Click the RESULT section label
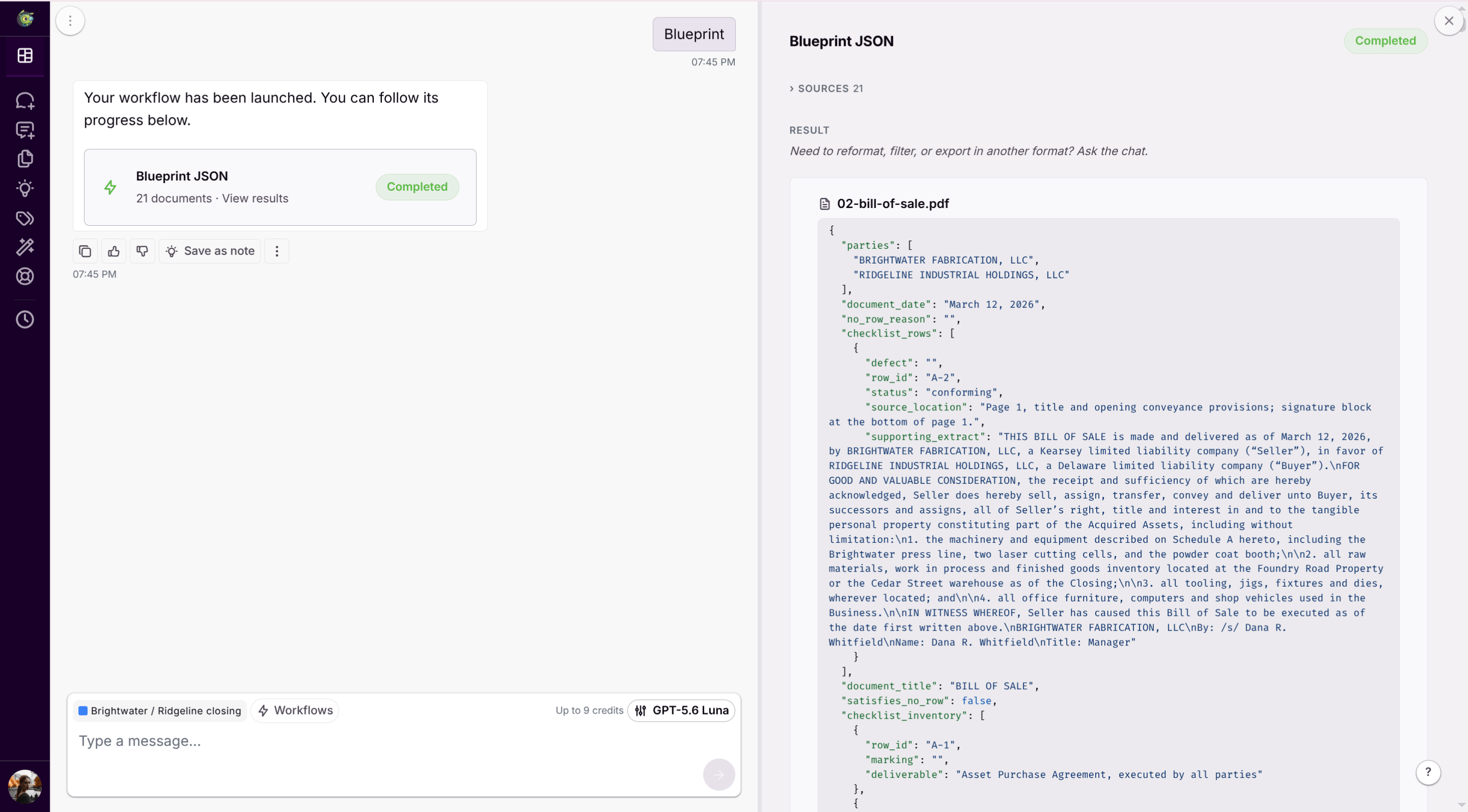This screenshot has width=1468, height=812. pos(809,130)
